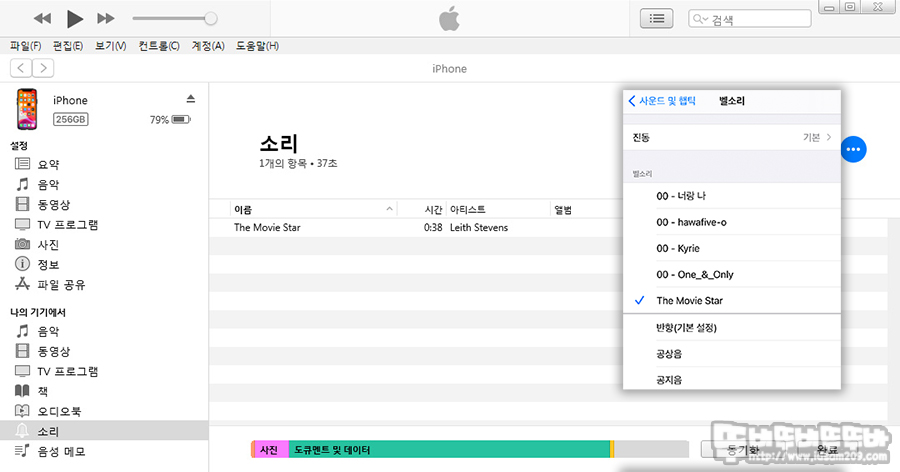Select ringtone 공지음
Viewport: 900px width, 472px height.
tap(732, 379)
